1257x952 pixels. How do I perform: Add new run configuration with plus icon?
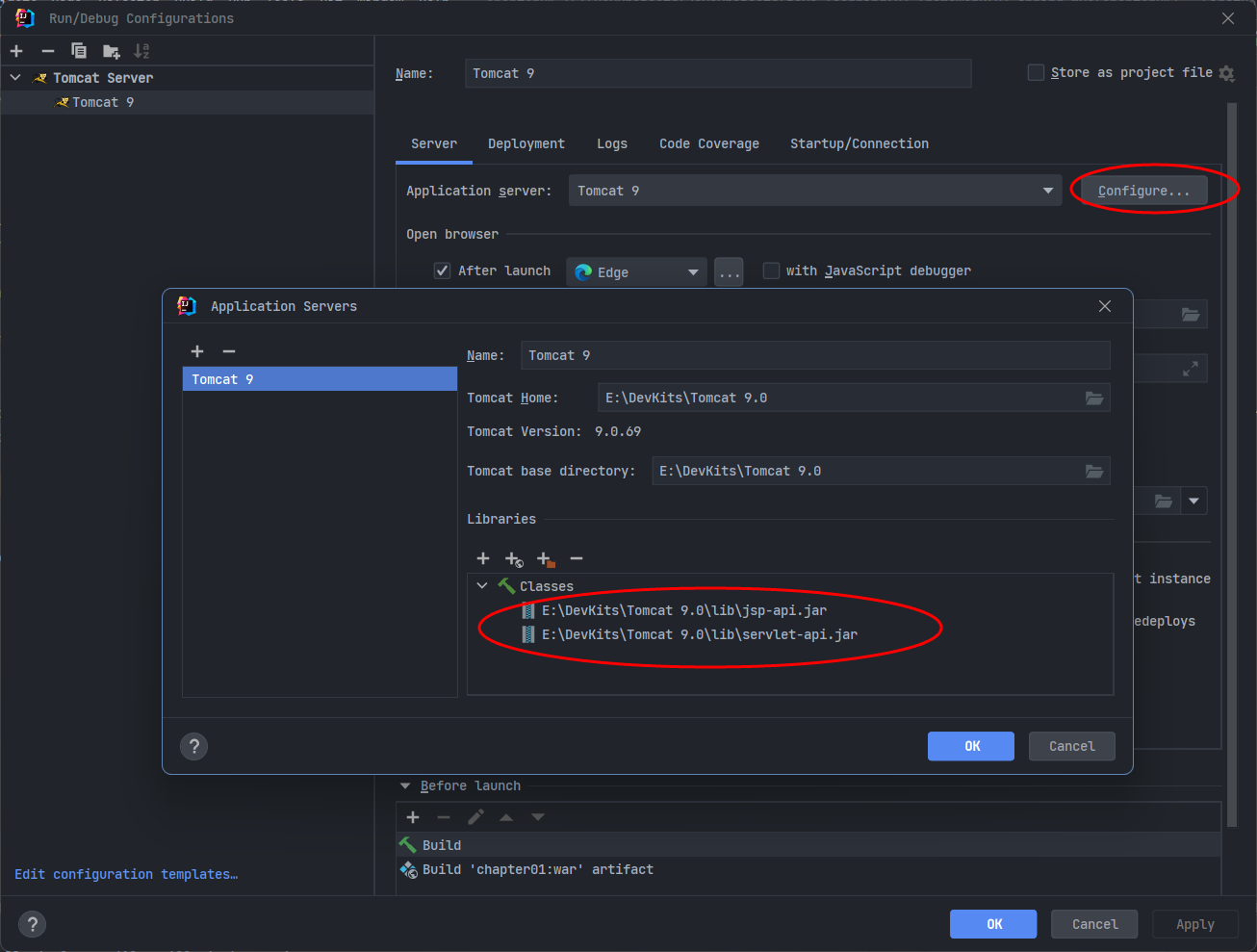point(16,51)
